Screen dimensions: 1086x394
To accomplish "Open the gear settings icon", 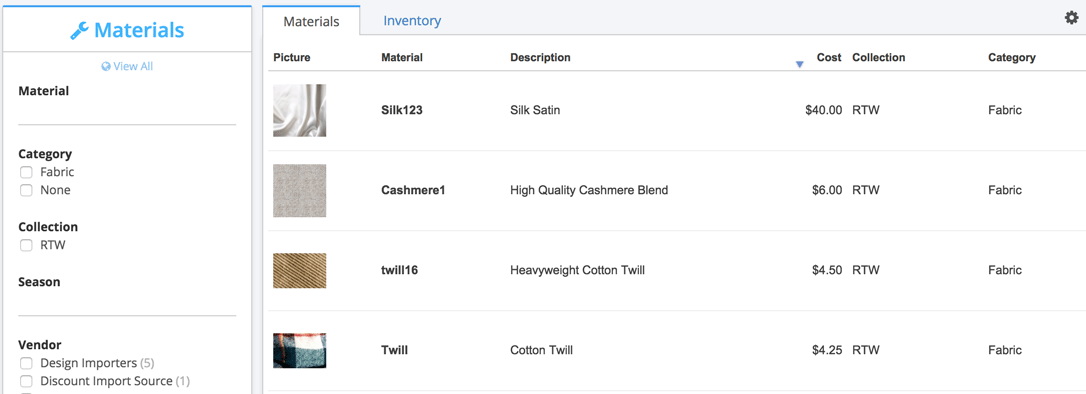I will [1071, 18].
